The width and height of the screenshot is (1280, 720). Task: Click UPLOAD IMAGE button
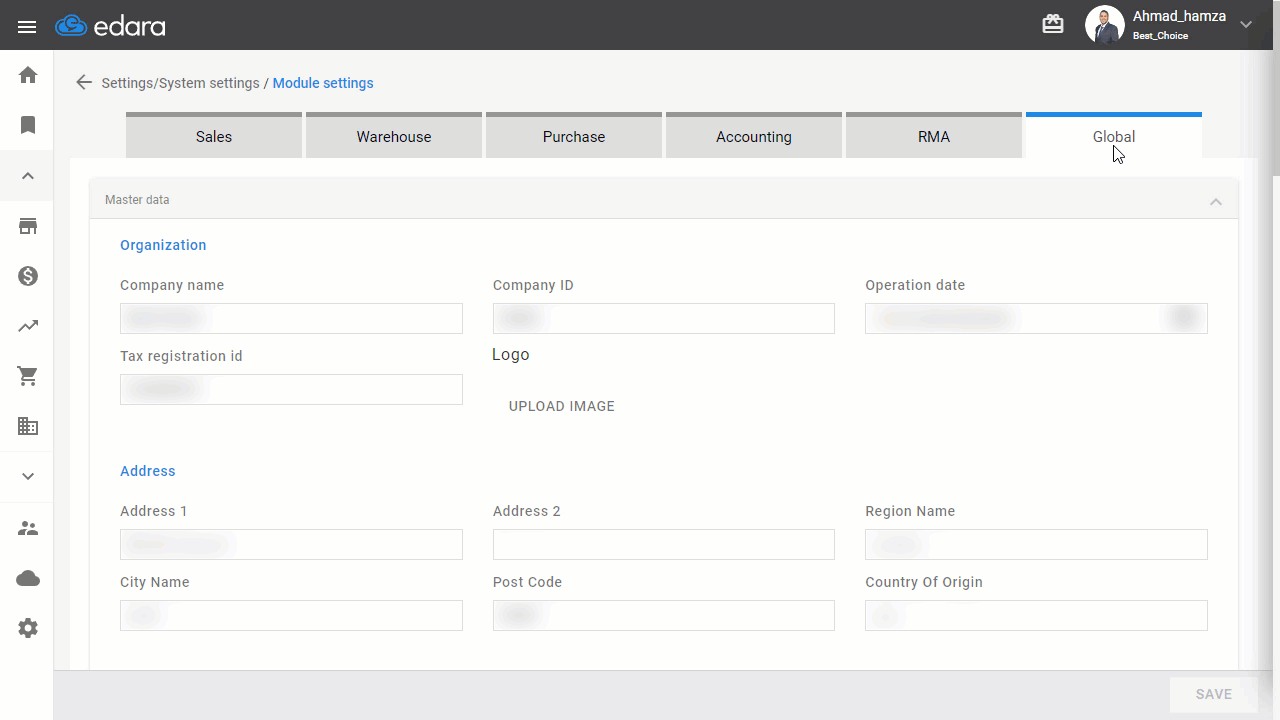[x=562, y=406]
